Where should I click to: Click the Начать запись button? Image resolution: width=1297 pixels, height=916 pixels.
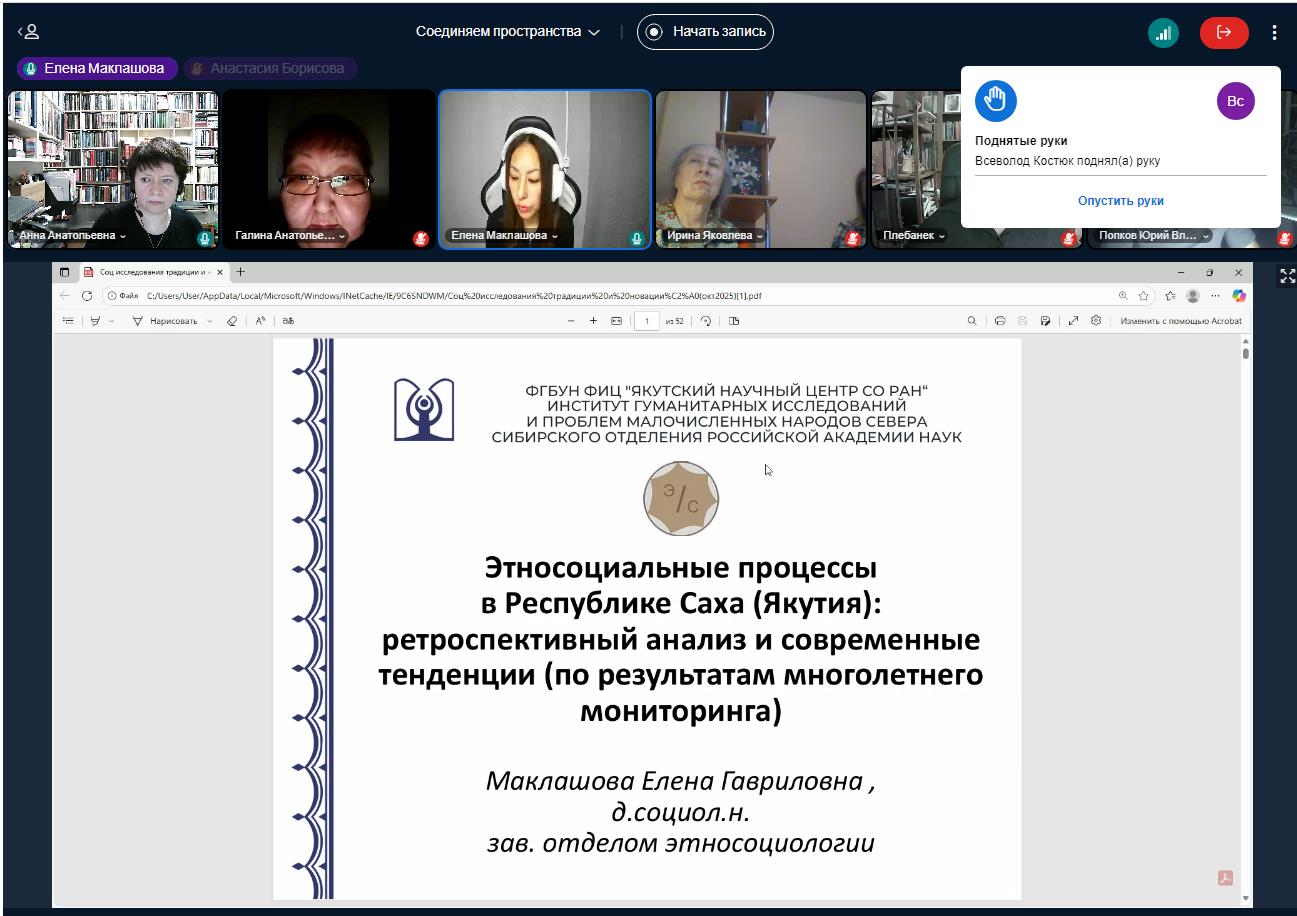[706, 32]
